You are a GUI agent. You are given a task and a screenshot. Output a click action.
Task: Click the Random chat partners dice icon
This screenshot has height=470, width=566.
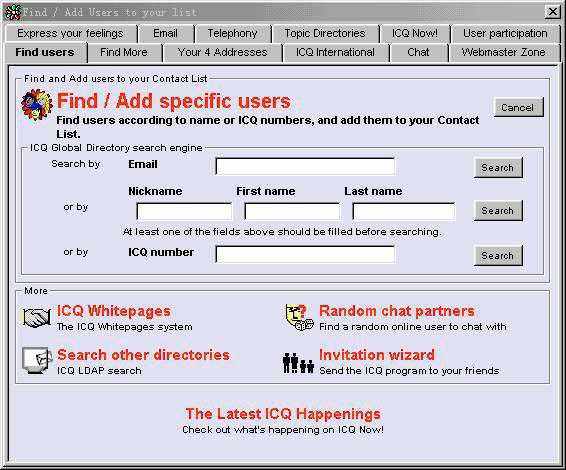(299, 317)
